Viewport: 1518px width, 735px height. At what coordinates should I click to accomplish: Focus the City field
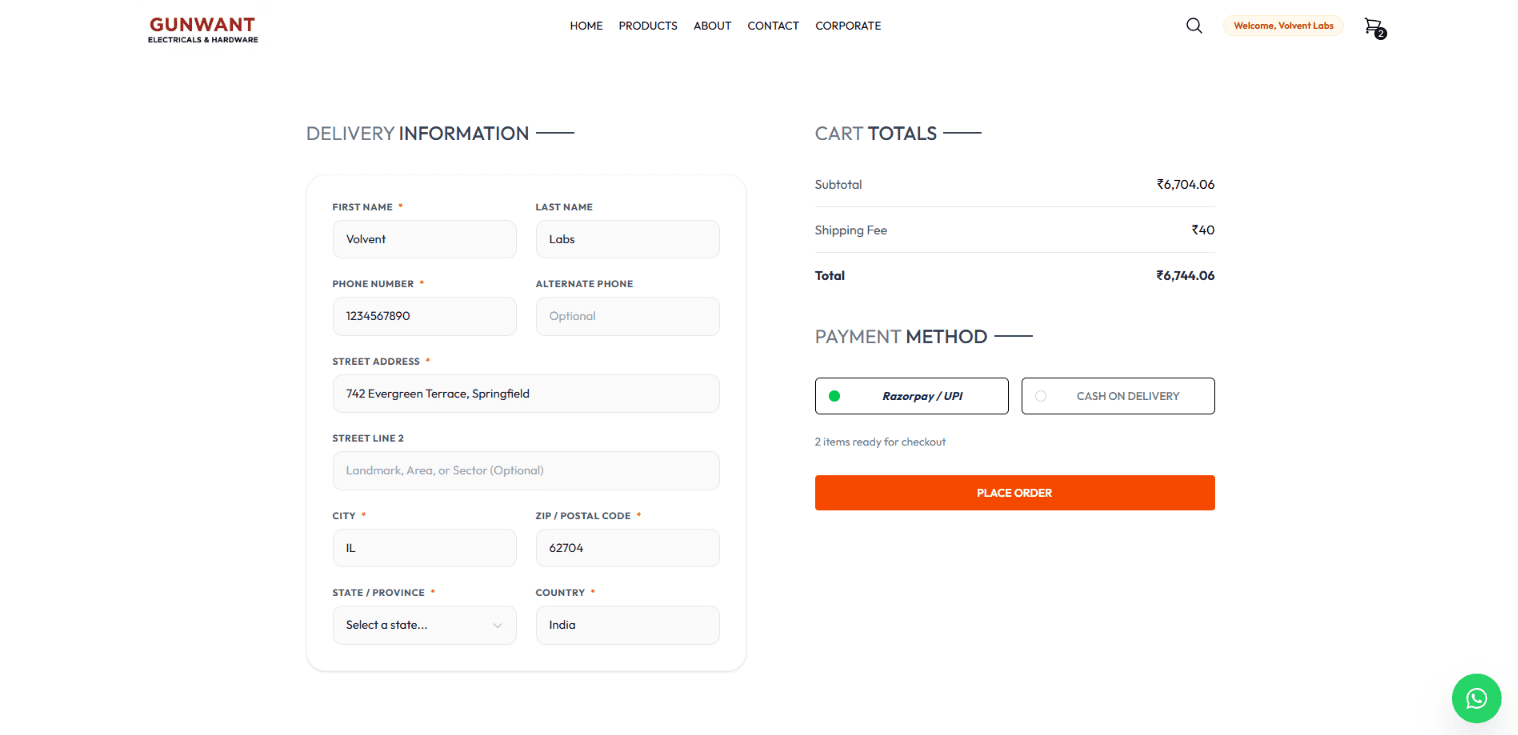tap(425, 548)
